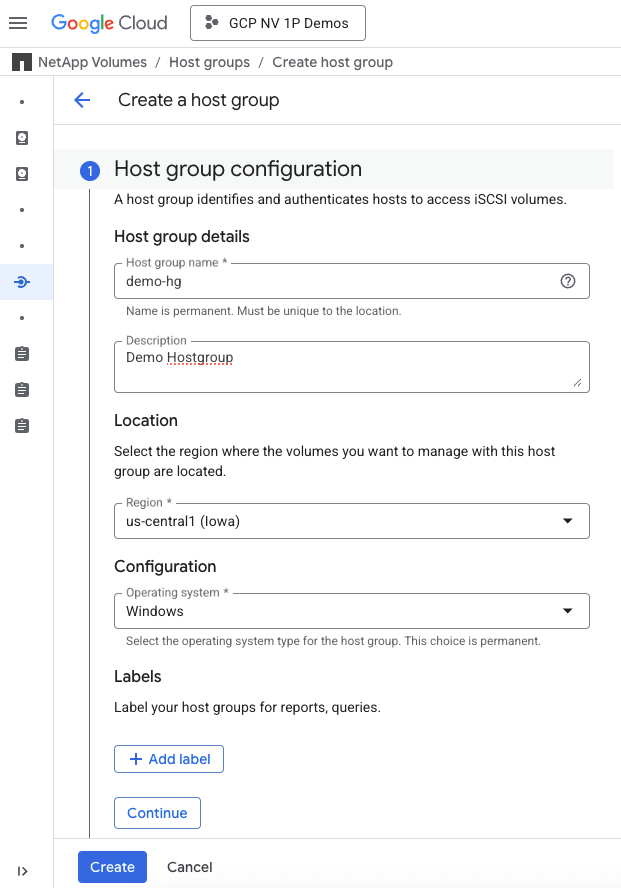621x888 pixels.
Task: Click the help icon in Host group name field
Action: click(x=568, y=282)
